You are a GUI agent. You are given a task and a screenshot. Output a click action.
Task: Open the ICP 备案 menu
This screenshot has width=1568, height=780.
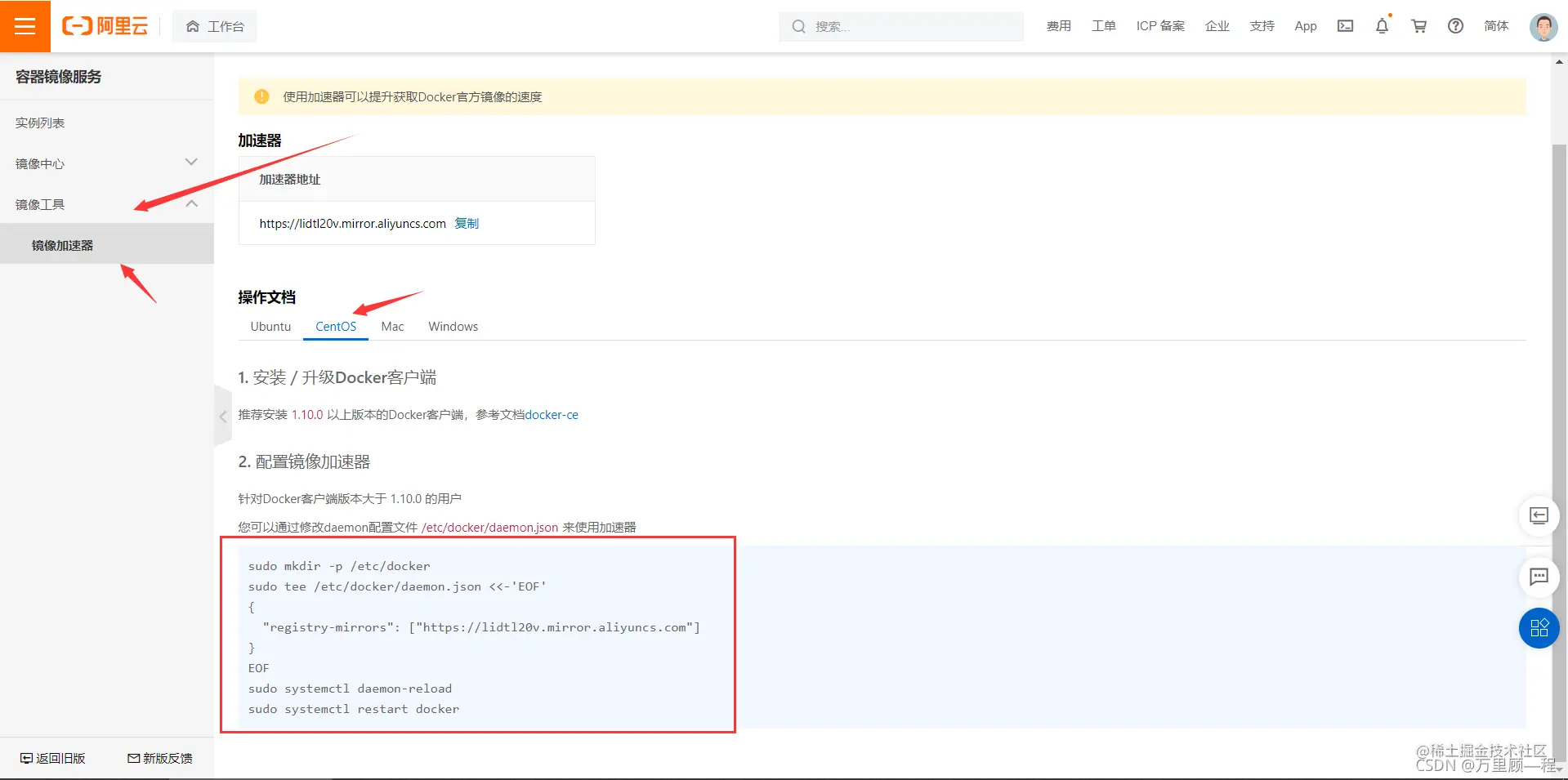click(x=1160, y=26)
